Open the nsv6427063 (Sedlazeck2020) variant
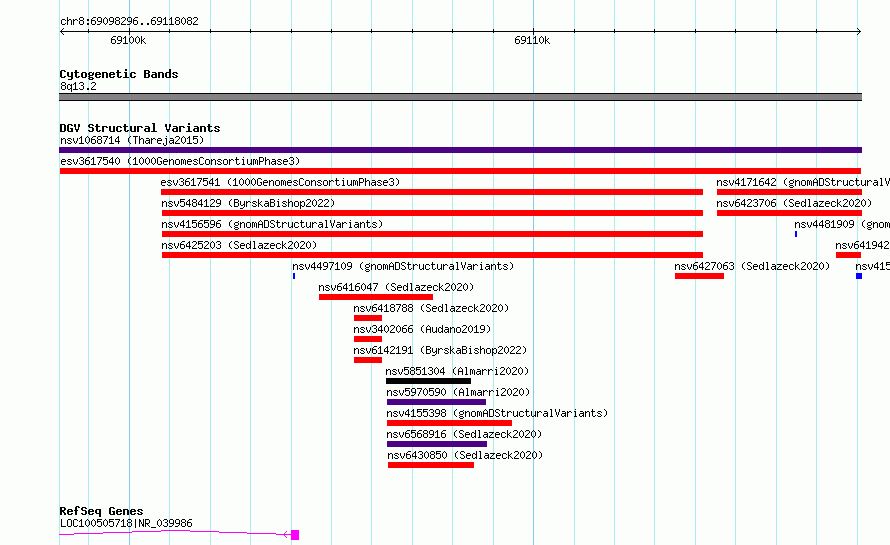Viewport: 890px width, 545px height. click(x=752, y=266)
